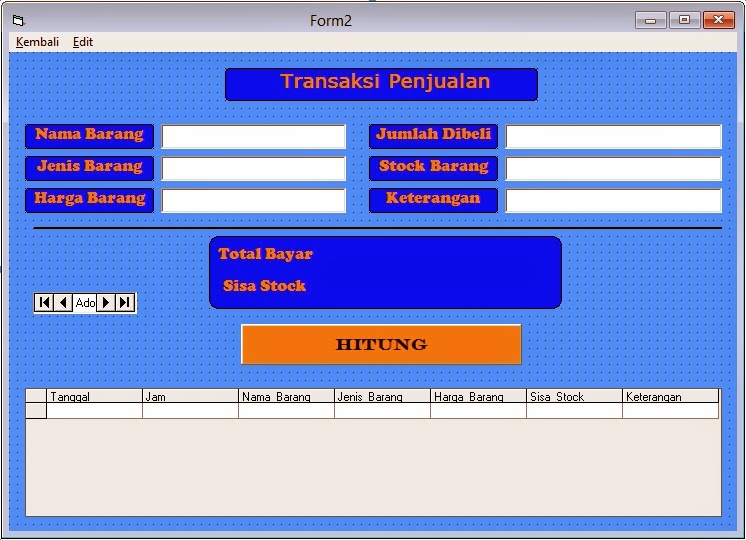
Task: Go to last record in Ado control
Action: pyautogui.click(x=125, y=303)
